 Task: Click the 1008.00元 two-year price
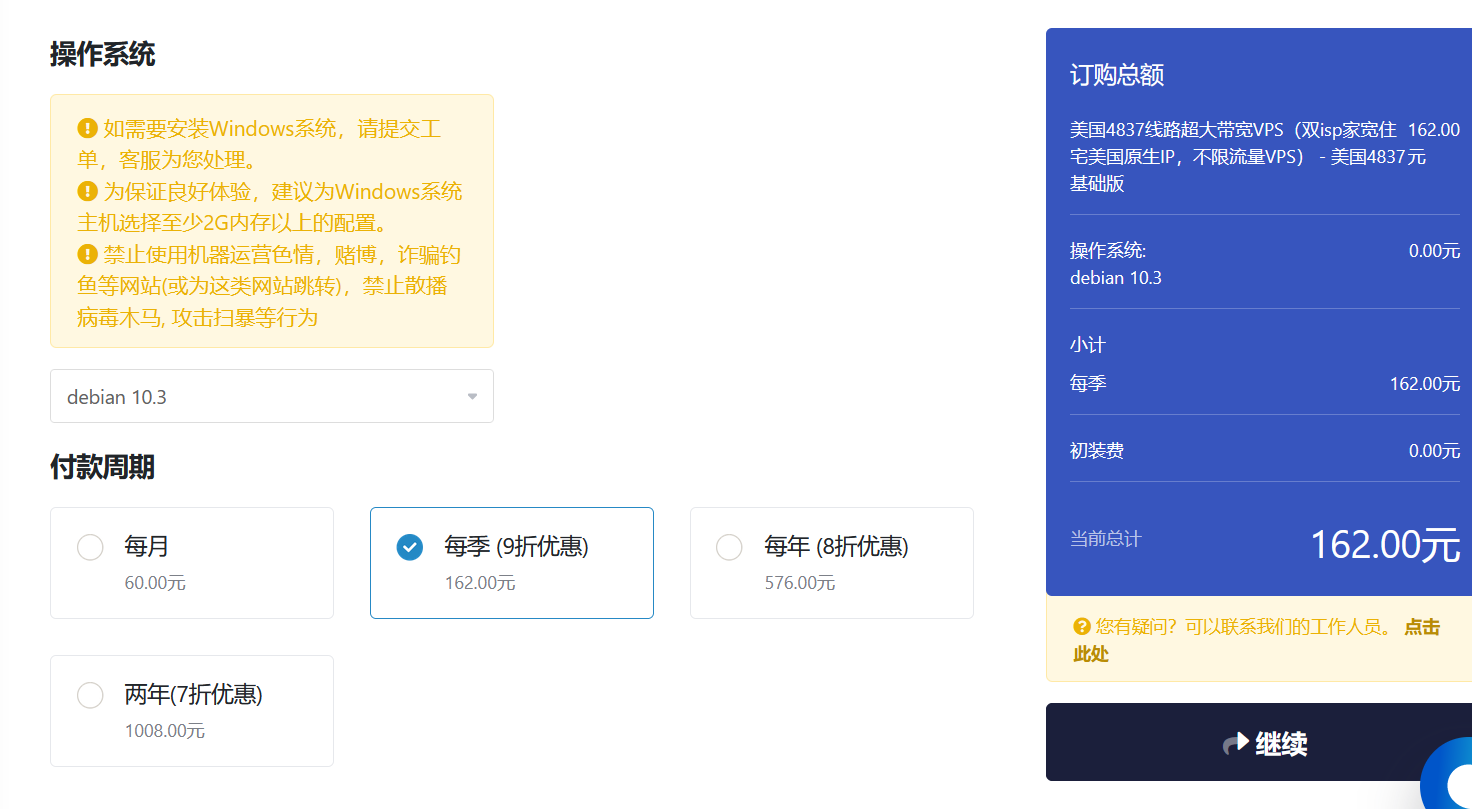(x=165, y=731)
